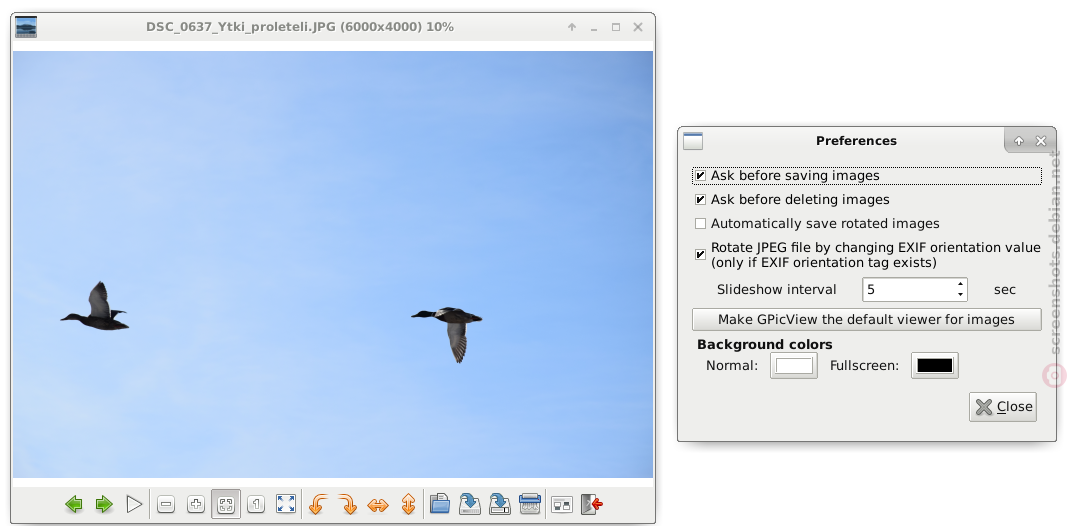Toggle fit image to window icon
Viewport: 1067px width, 526px height.
click(x=226, y=504)
